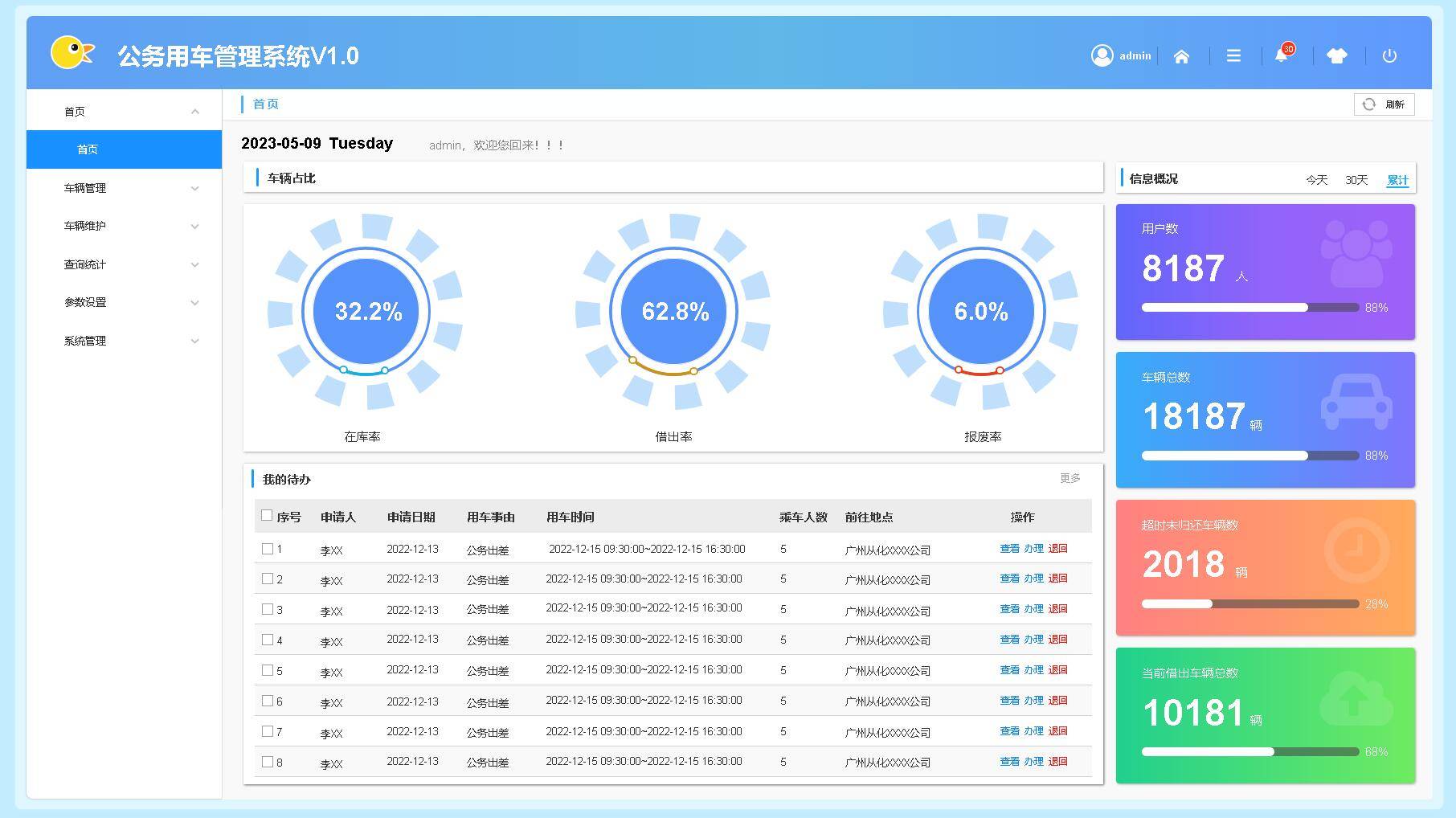
Task: Open the hamburger menu icon
Action: pos(1233,56)
